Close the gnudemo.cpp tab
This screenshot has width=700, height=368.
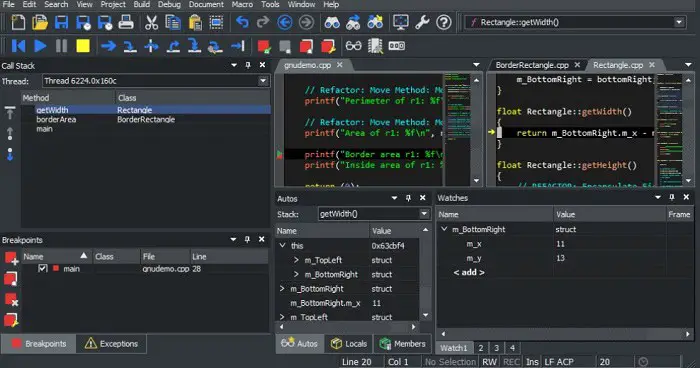point(340,65)
